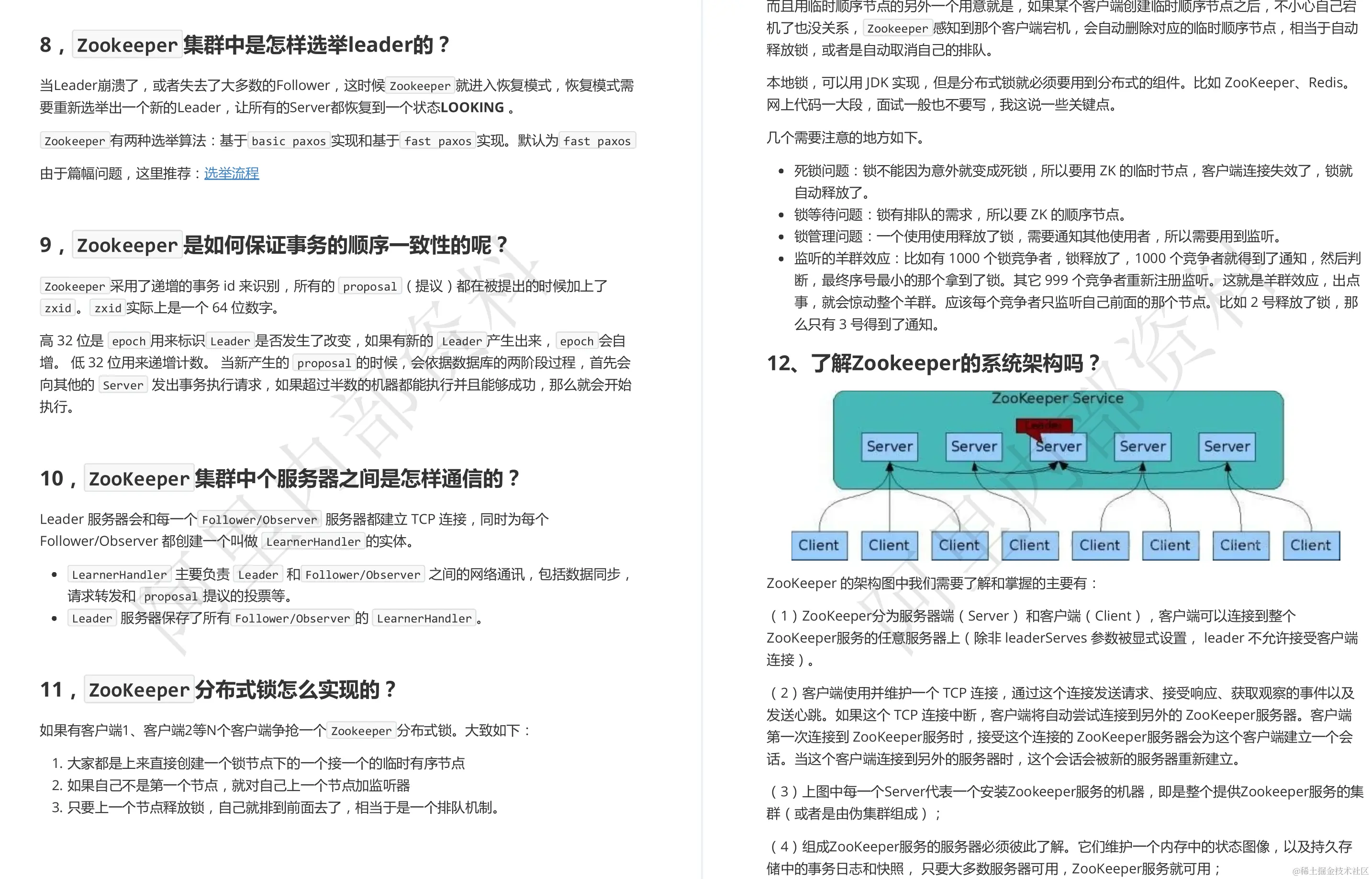Viewport: 1372px width, 879px height.
Task: Click list item 2 starting 如果自己不是第一个节点
Action: point(238,785)
